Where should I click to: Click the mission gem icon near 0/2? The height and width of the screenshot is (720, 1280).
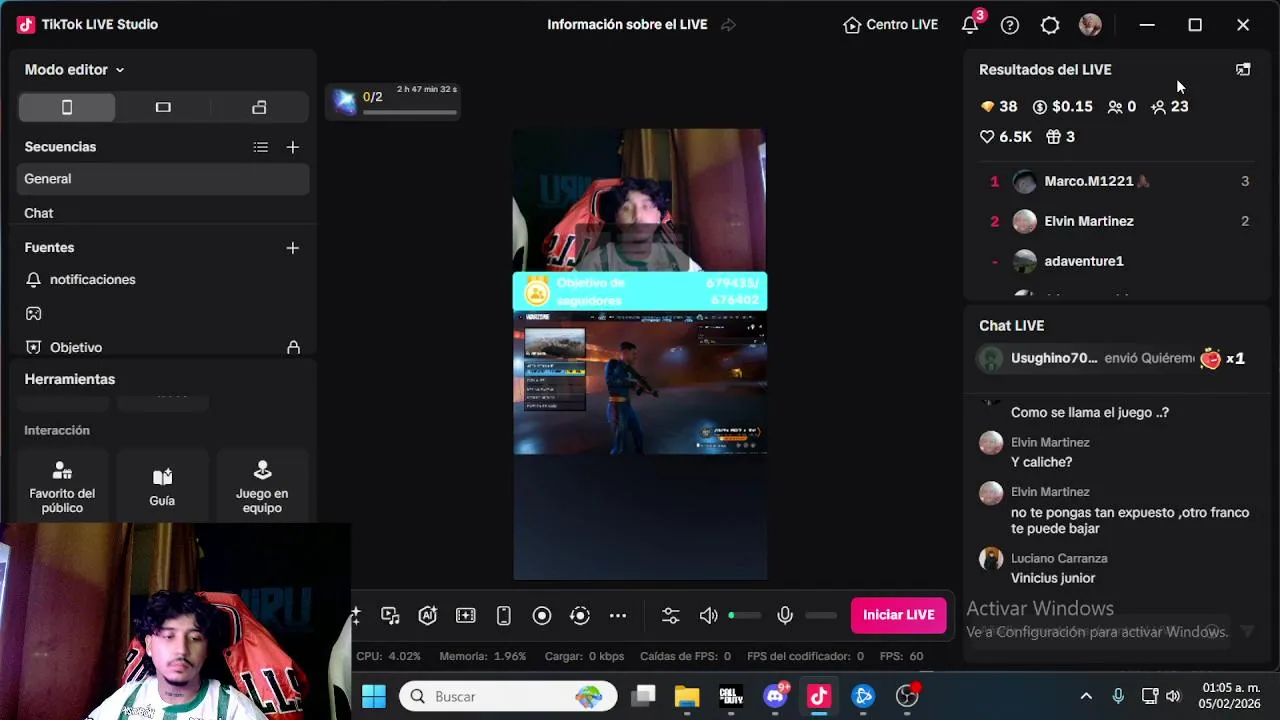(345, 102)
